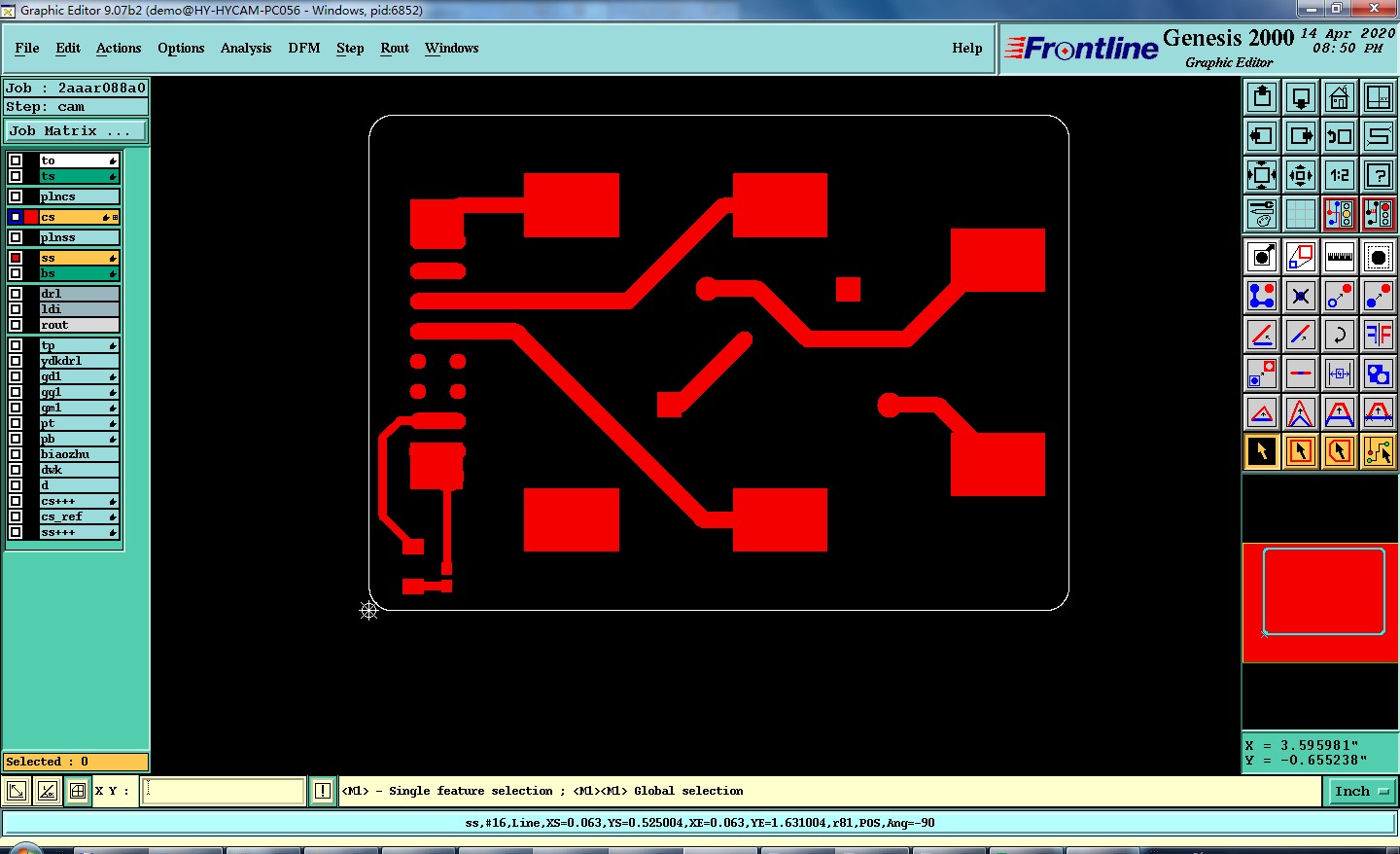Screen dimensions: 1400x854
Task: Toggle display checkbox for layer drl
Action: coord(16,293)
